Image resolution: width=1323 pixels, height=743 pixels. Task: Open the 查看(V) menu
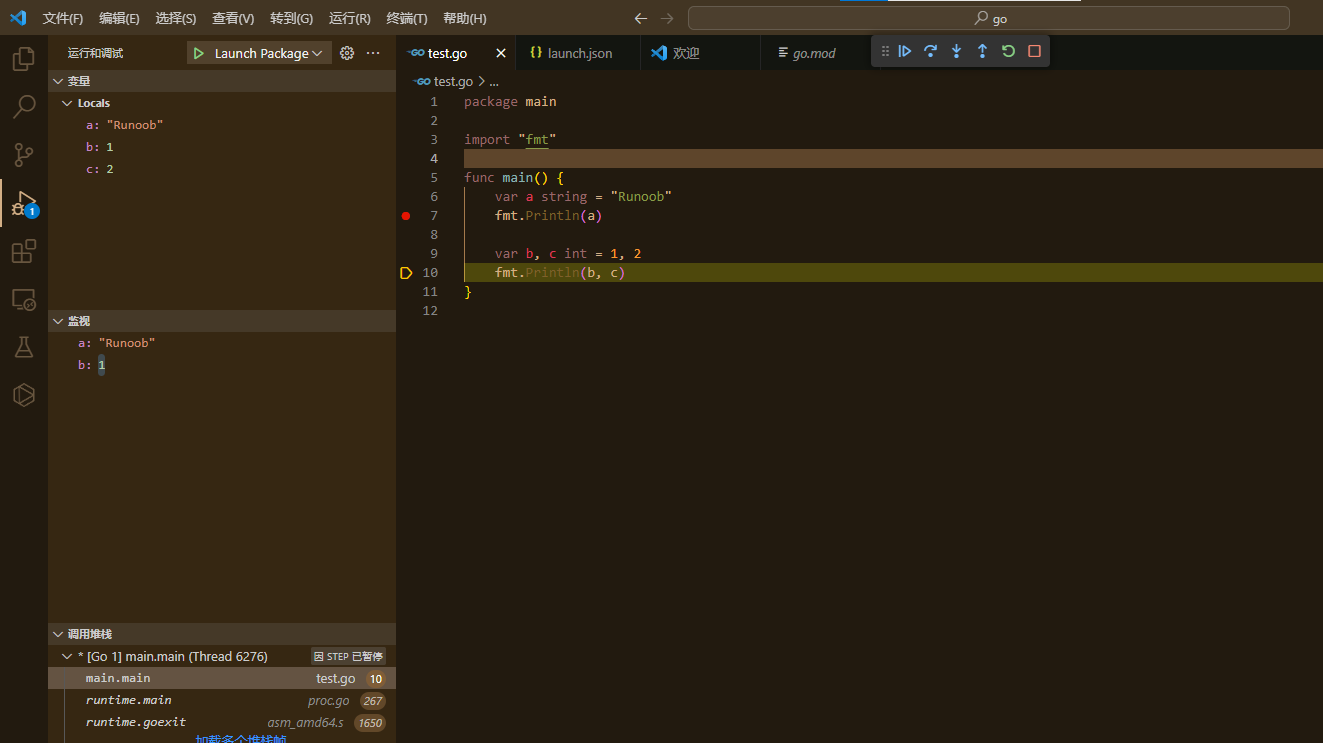pyautogui.click(x=233, y=18)
